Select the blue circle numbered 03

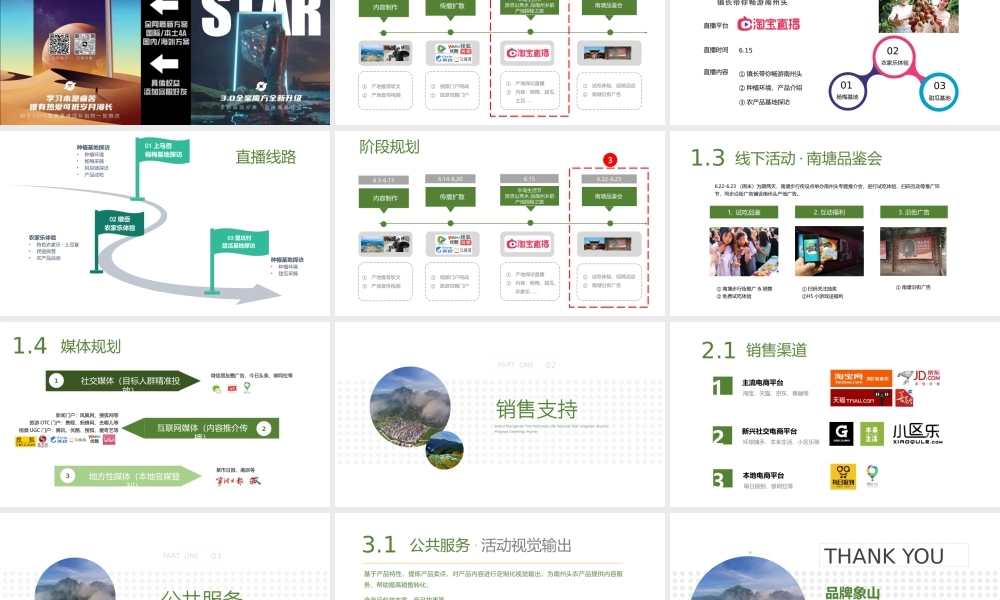click(938, 91)
